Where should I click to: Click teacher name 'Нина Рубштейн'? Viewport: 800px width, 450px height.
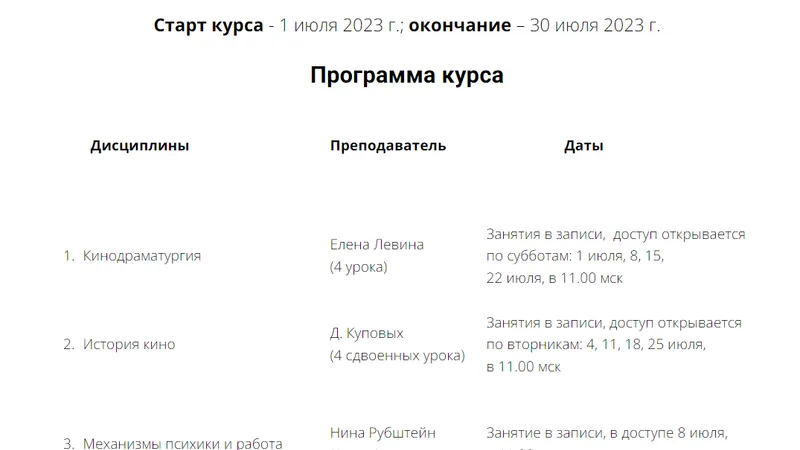pyautogui.click(x=383, y=433)
